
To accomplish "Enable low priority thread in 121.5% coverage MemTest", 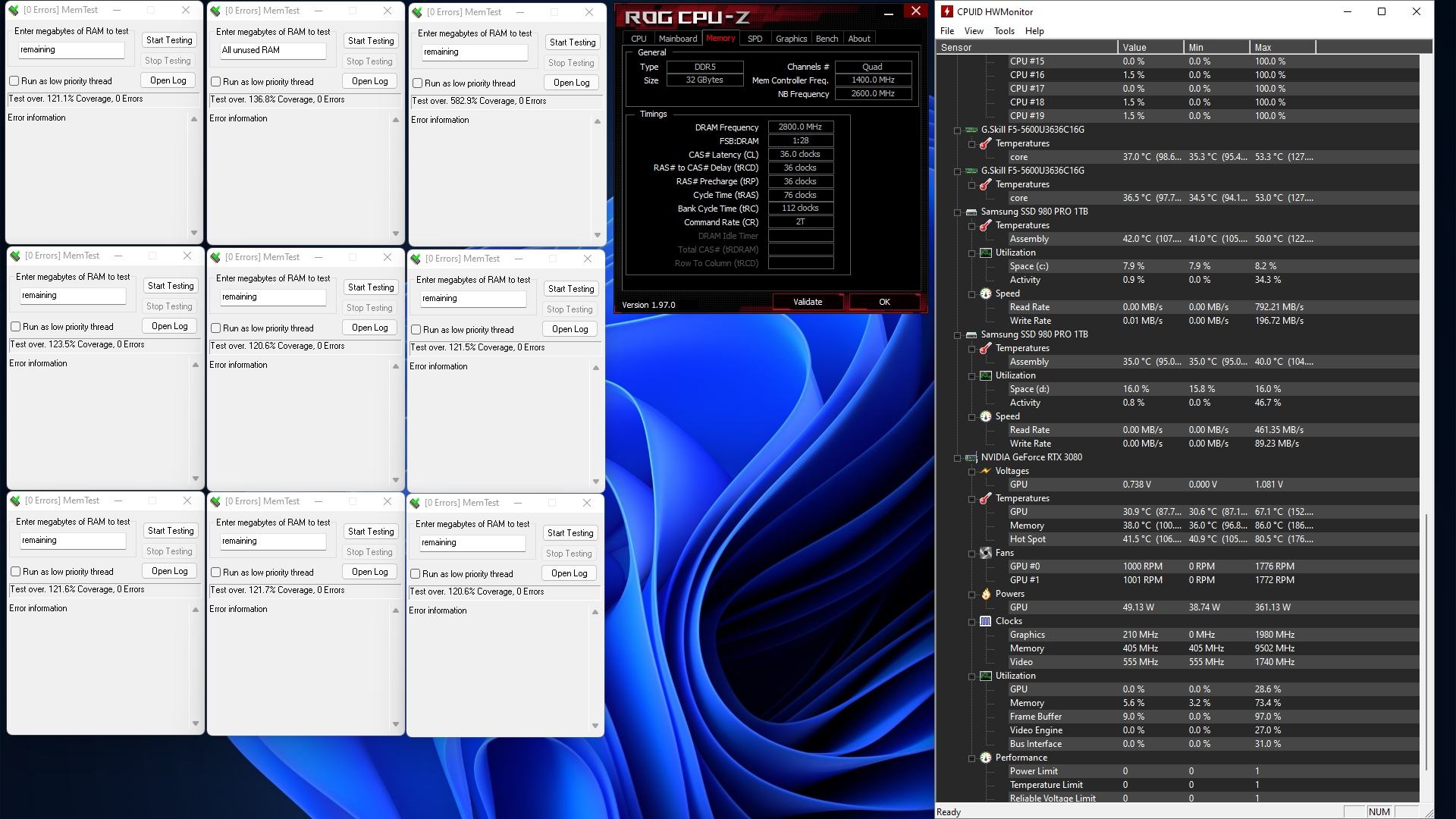I will [x=416, y=330].
